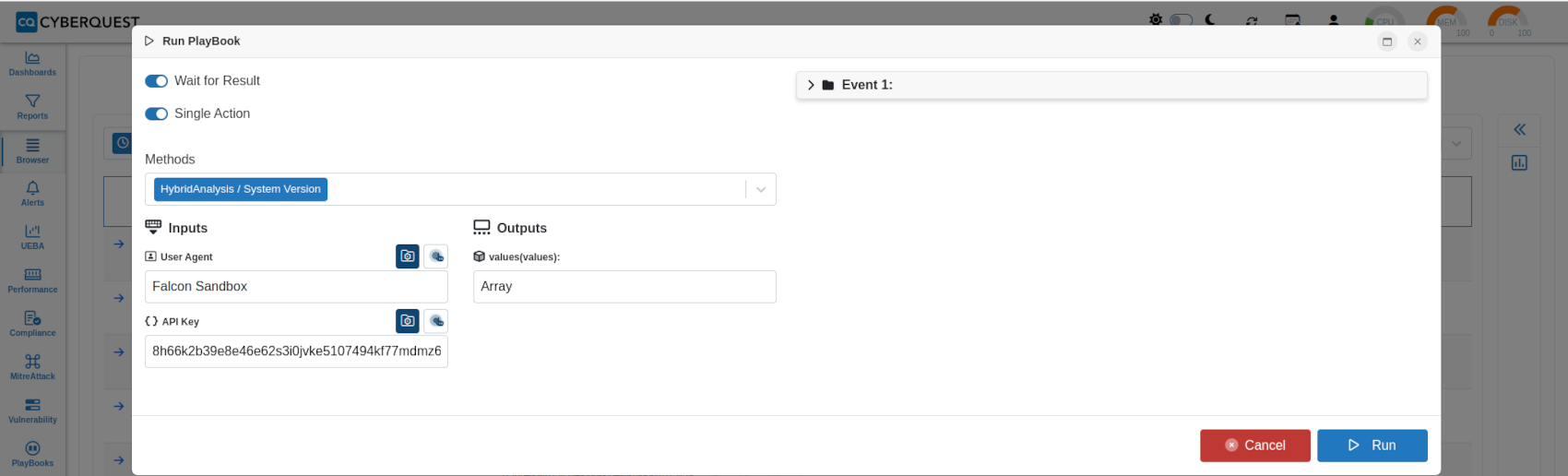Toggle the dark mode switch in header
The height and width of the screenshot is (476, 1568).
1181,19
